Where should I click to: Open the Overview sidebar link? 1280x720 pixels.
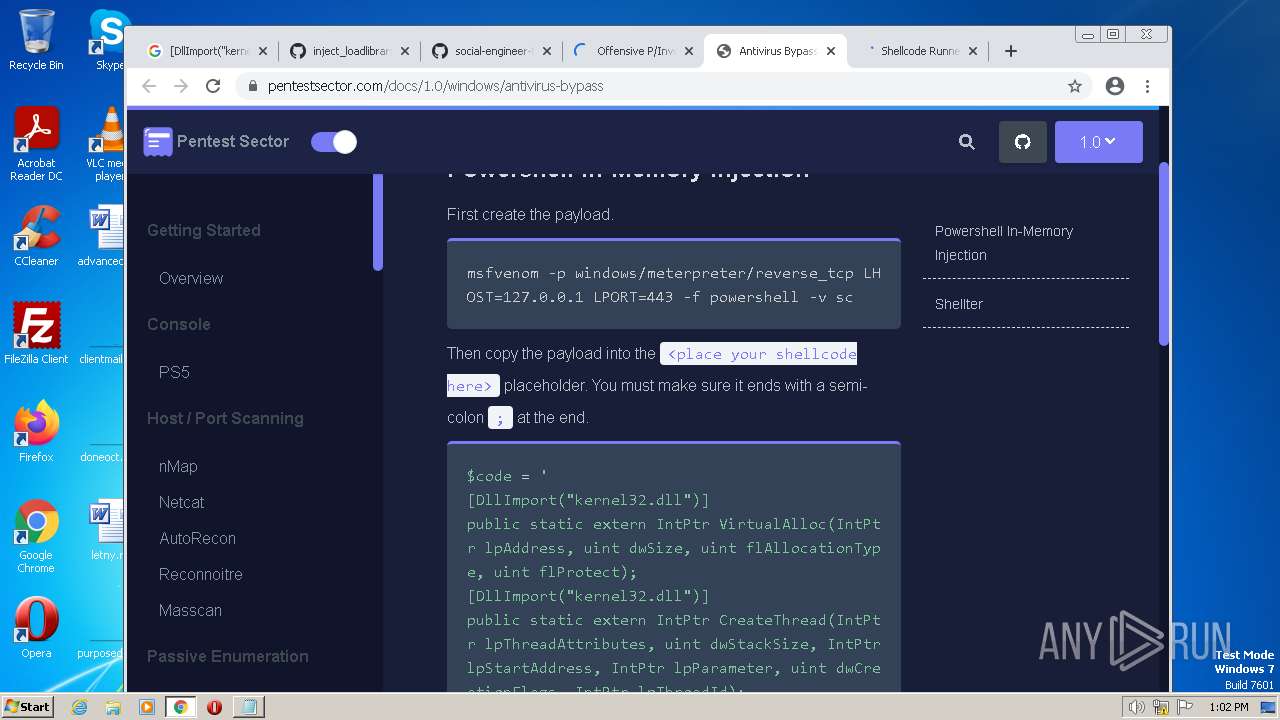coord(191,278)
